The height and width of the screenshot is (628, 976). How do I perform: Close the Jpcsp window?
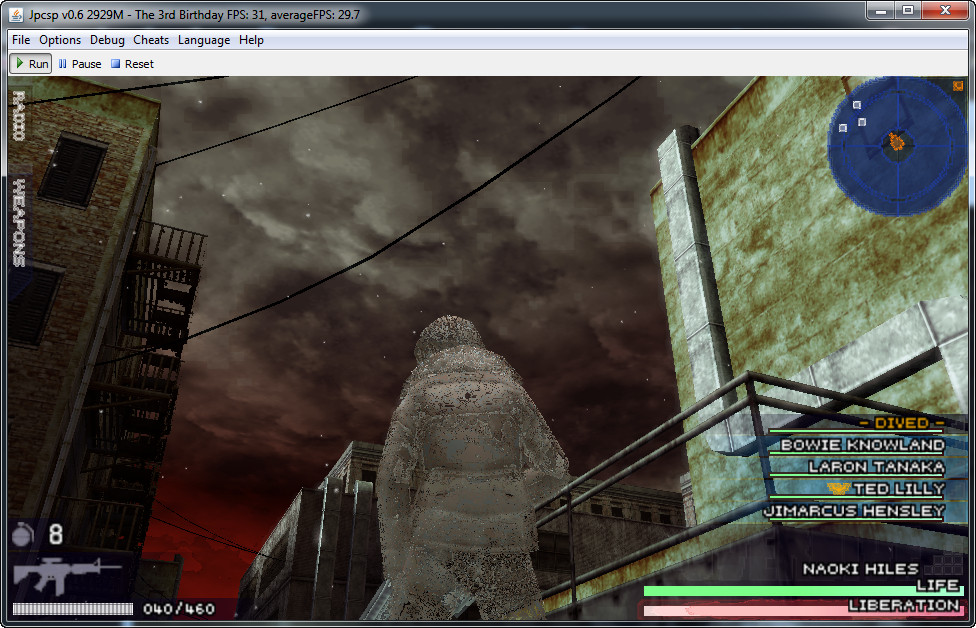coord(945,11)
